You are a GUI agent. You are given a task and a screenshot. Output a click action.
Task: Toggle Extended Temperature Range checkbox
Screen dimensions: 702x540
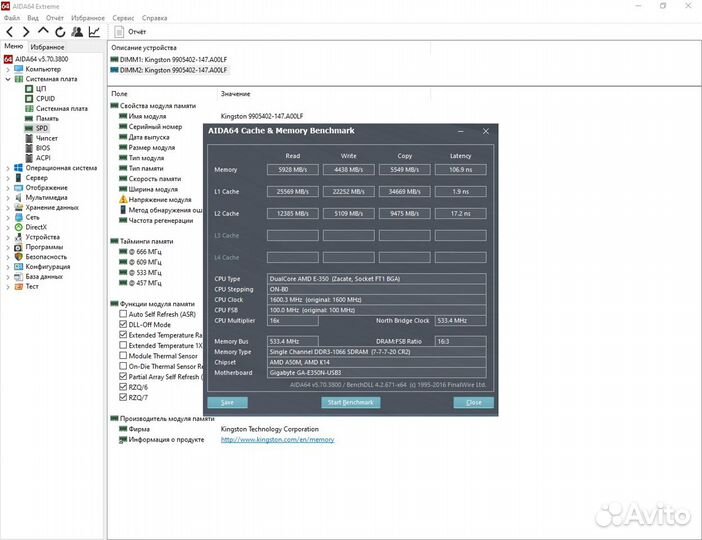point(123,334)
